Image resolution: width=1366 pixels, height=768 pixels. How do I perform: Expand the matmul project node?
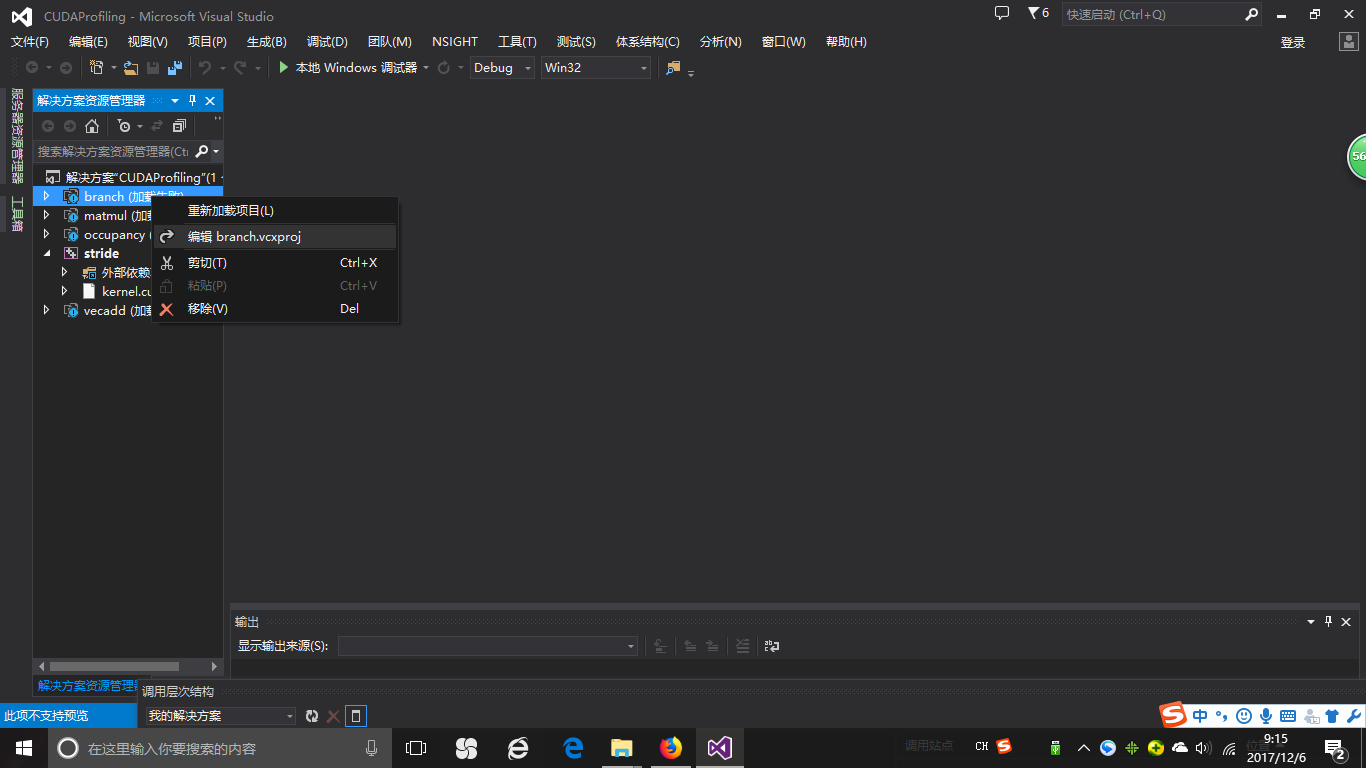tap(46, 215)
